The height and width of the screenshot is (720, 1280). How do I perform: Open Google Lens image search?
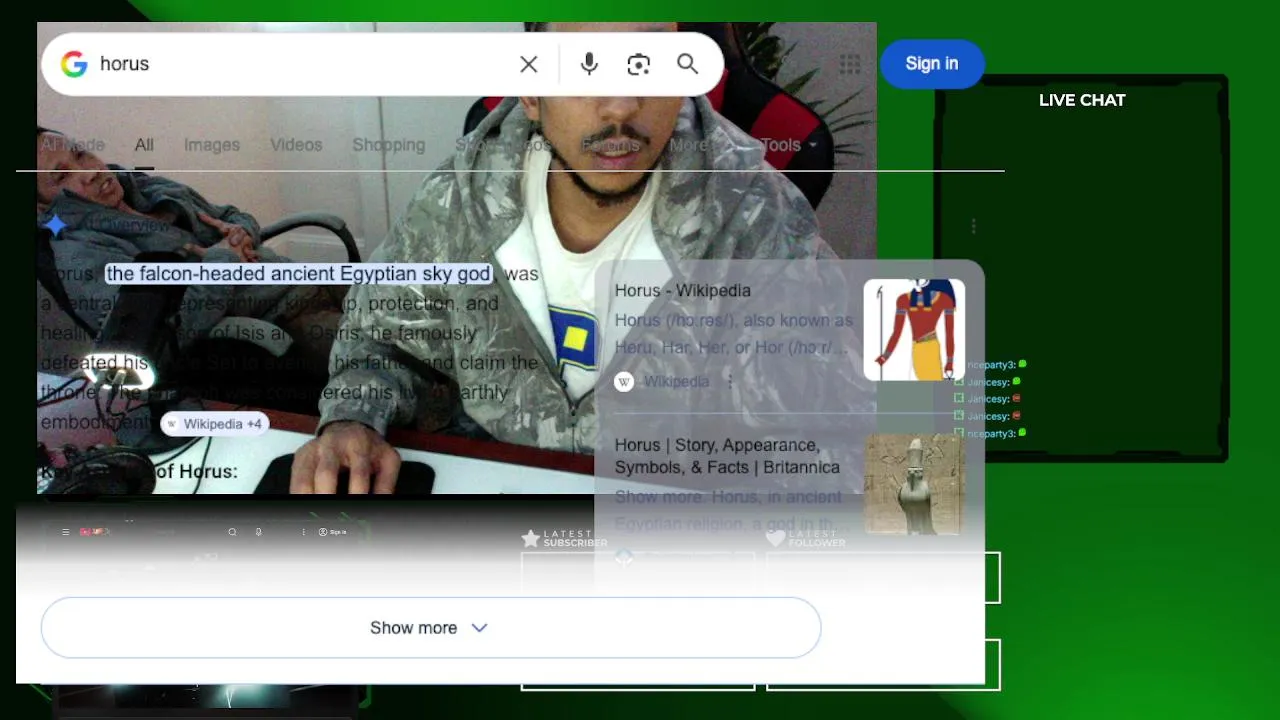click(638, 64)
